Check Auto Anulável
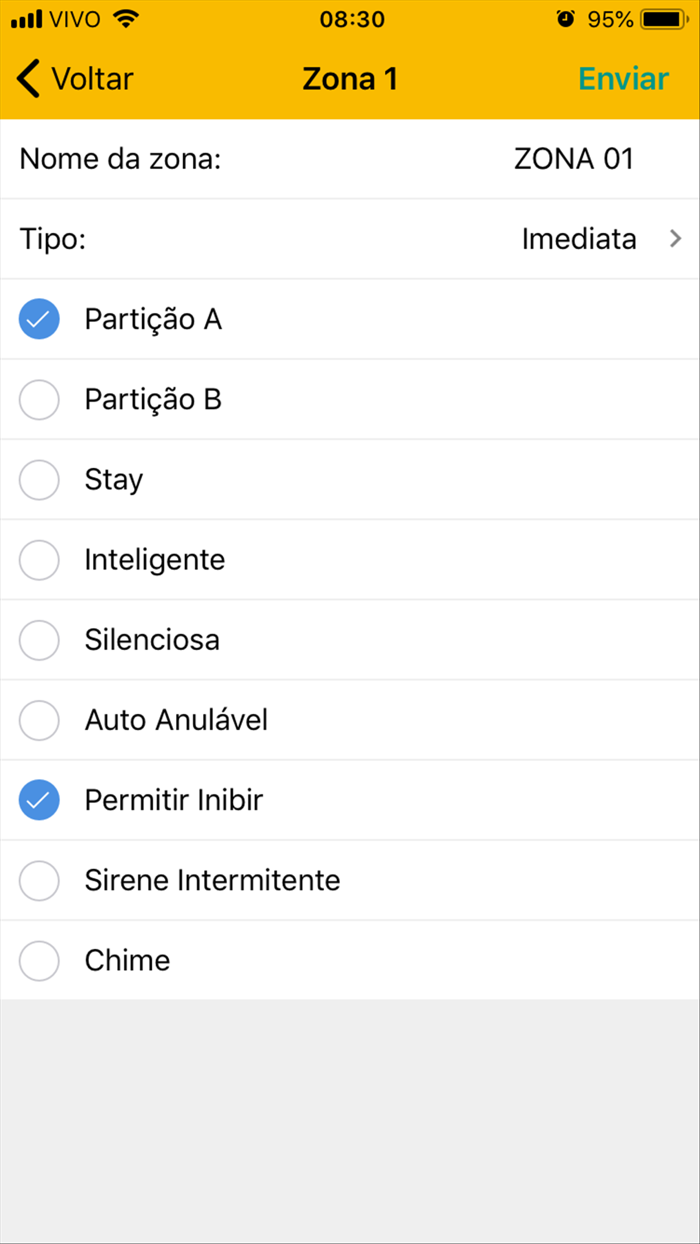700x1244 pixels. click(38, 719)
